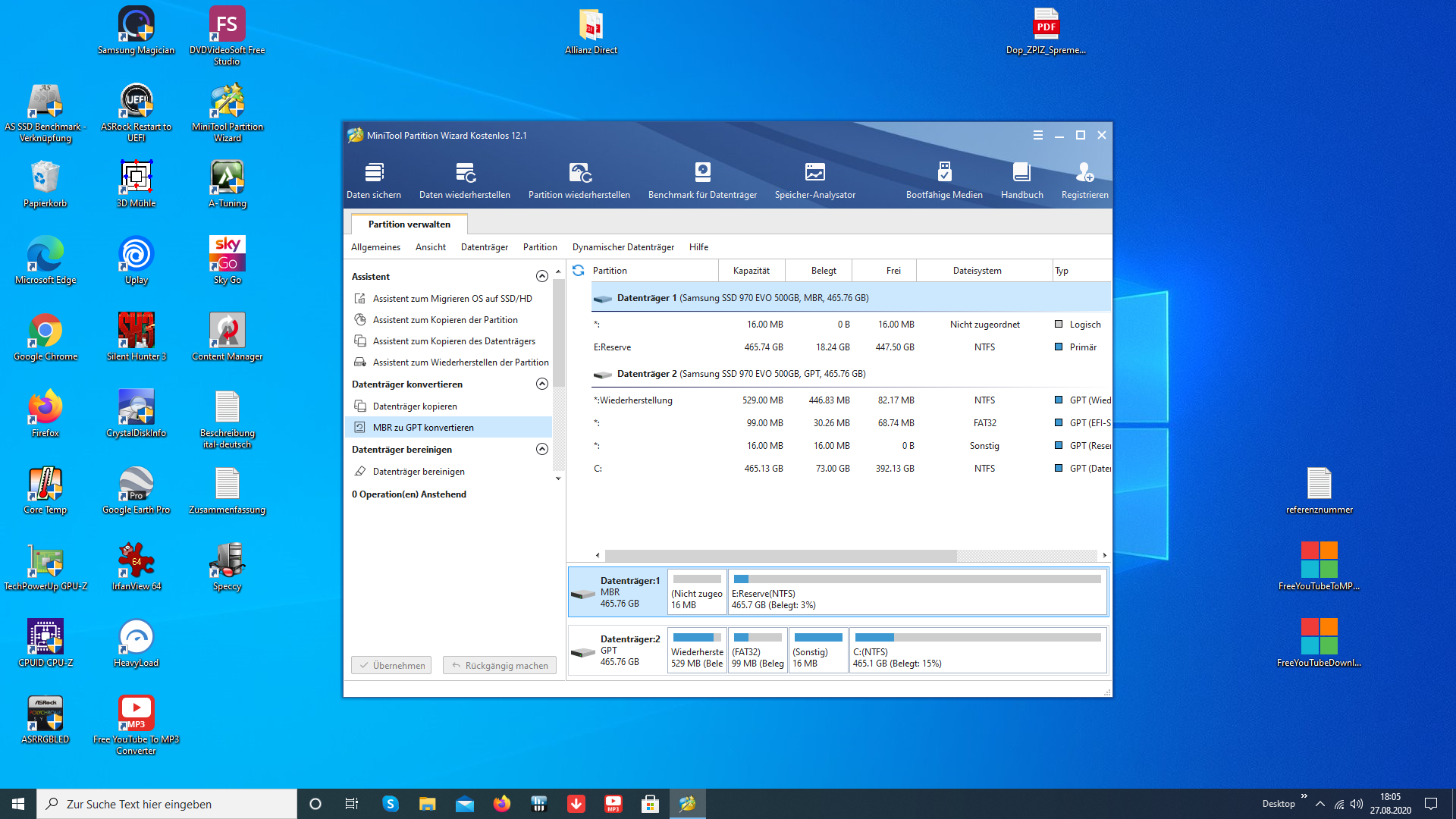Start Benchmark für Datenträger
1456x819 pixels.
pyautogui.click(x=702, y=180)
